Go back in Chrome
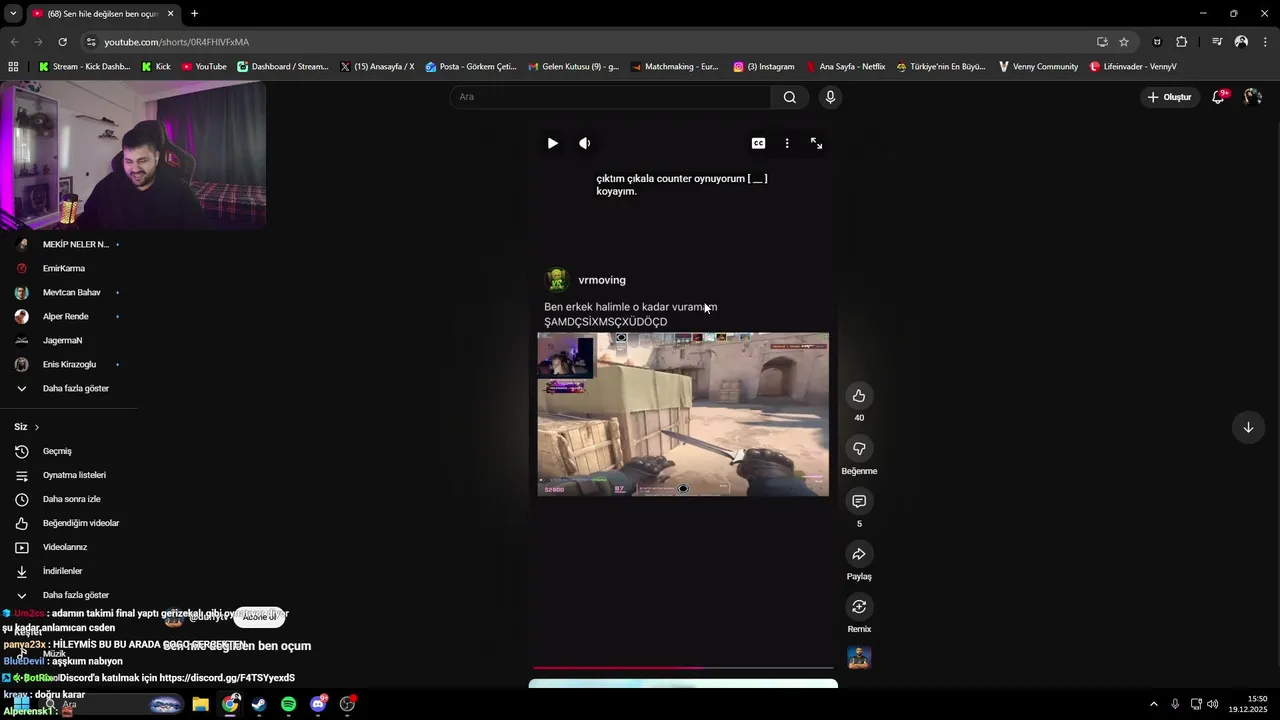 (14, 42)
